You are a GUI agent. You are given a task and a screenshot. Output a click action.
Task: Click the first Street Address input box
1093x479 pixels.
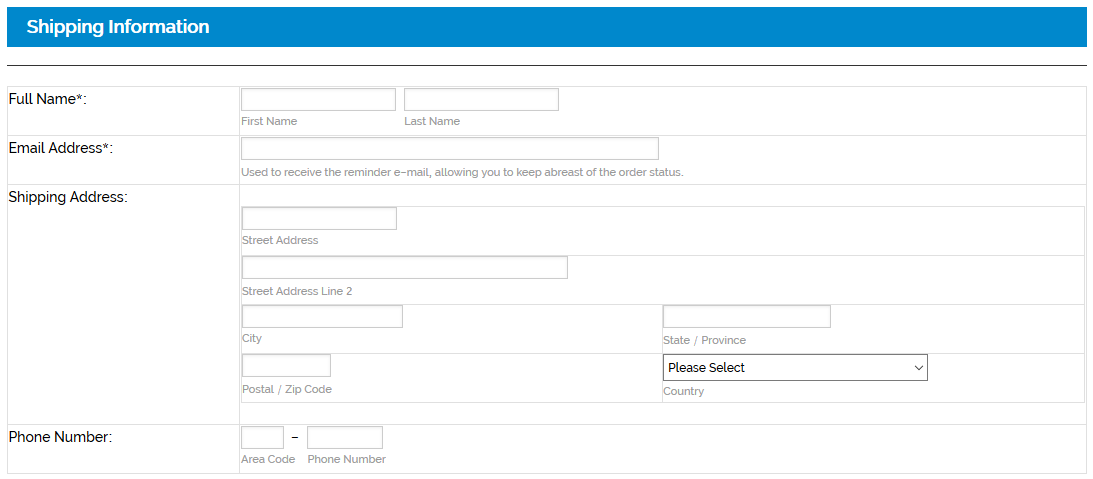click(319, 219)
